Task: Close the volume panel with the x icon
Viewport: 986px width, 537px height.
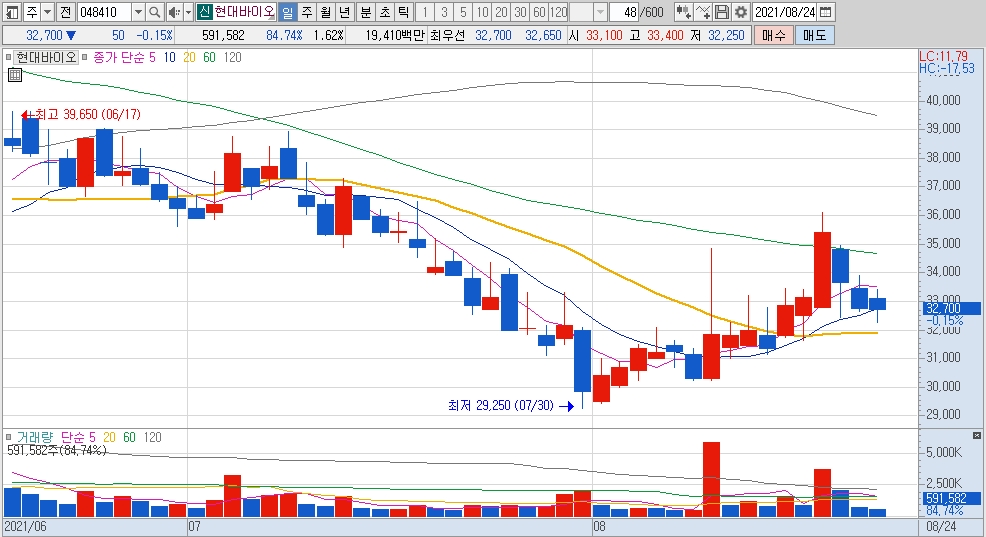Action: (977, 435)
